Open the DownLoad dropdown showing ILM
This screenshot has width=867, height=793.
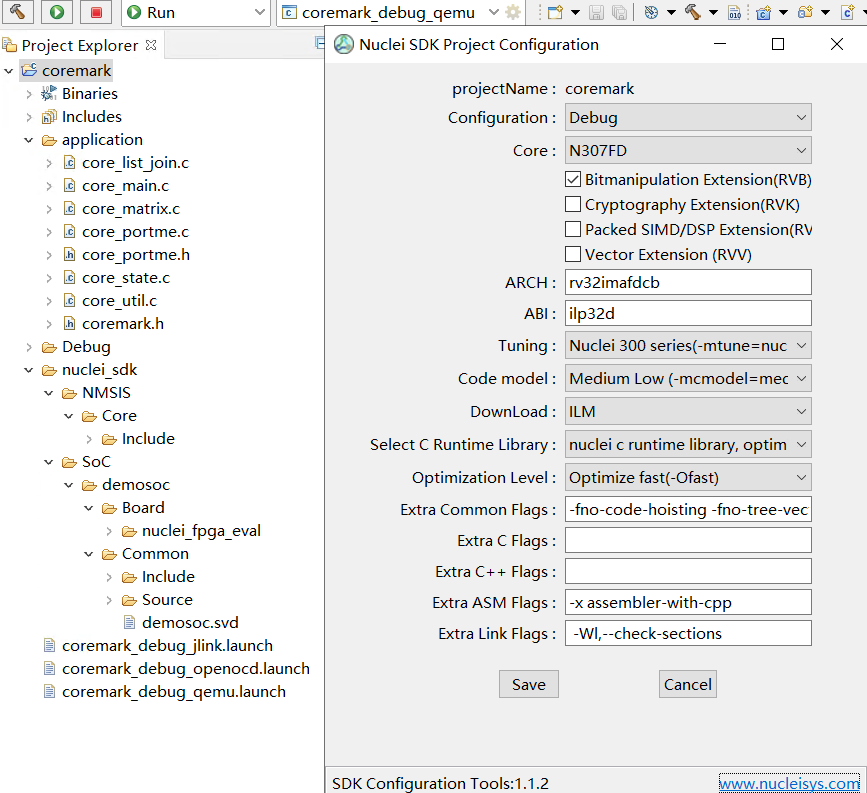click(x=688, y=411)
